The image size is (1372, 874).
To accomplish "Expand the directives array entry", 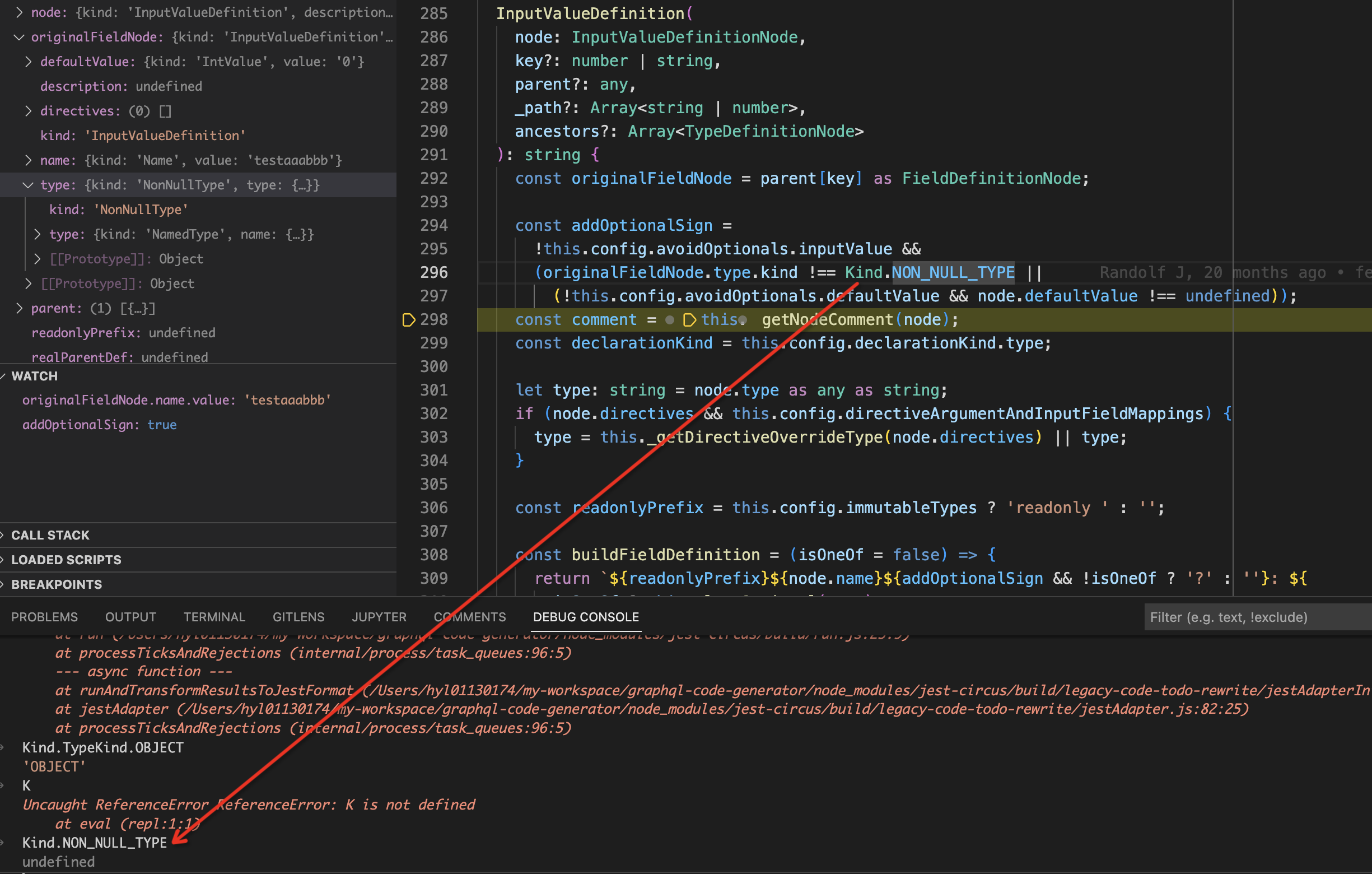I will (28, 110).
